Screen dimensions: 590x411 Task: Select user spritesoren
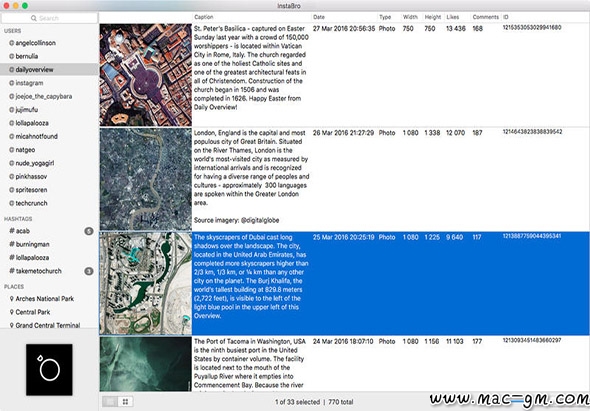point(31,190)
